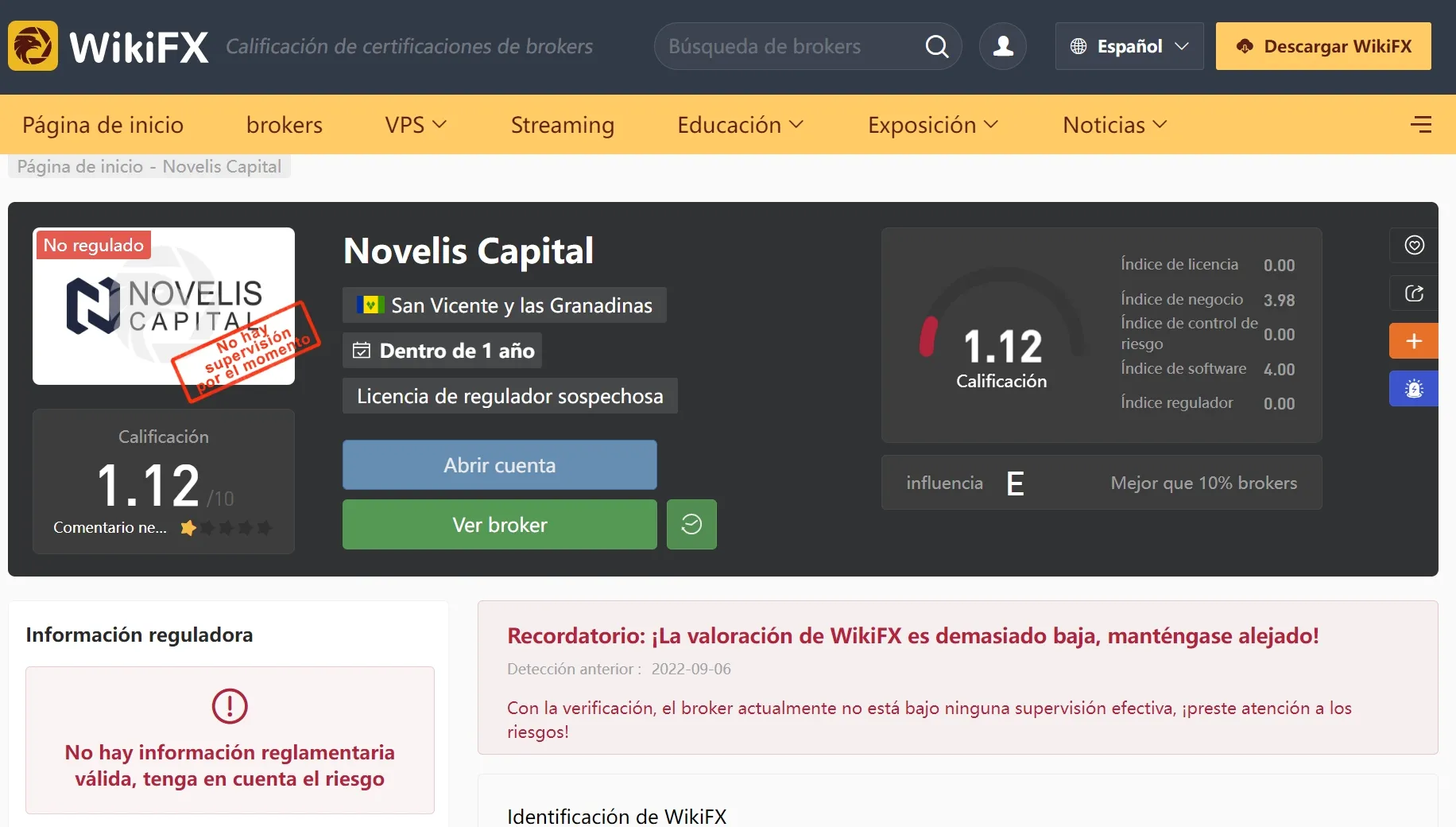Viewport: 1456px width, 827px height.
Task: Click Novelis Capital breadcrumb link
Action: 222,166
